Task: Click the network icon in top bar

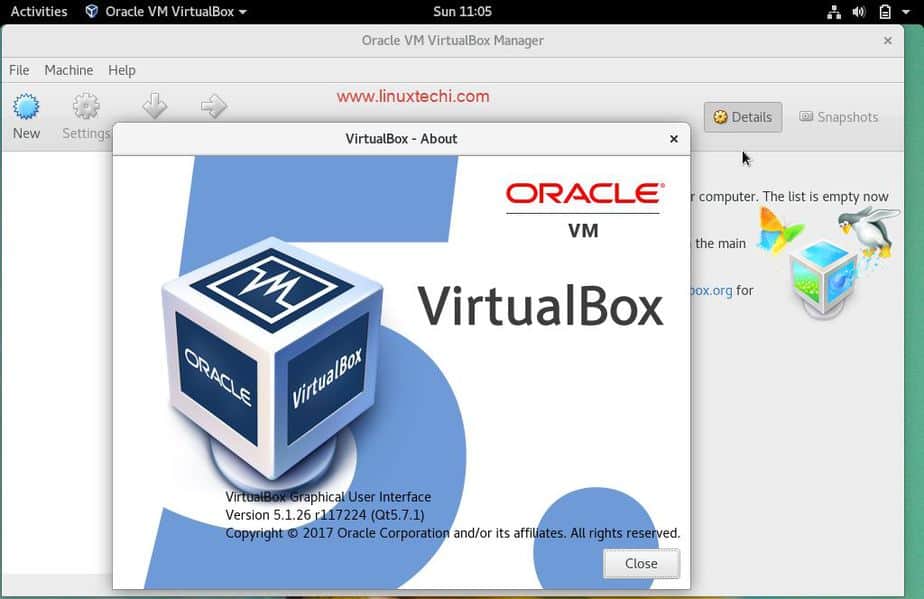Action: click(834, 12)
